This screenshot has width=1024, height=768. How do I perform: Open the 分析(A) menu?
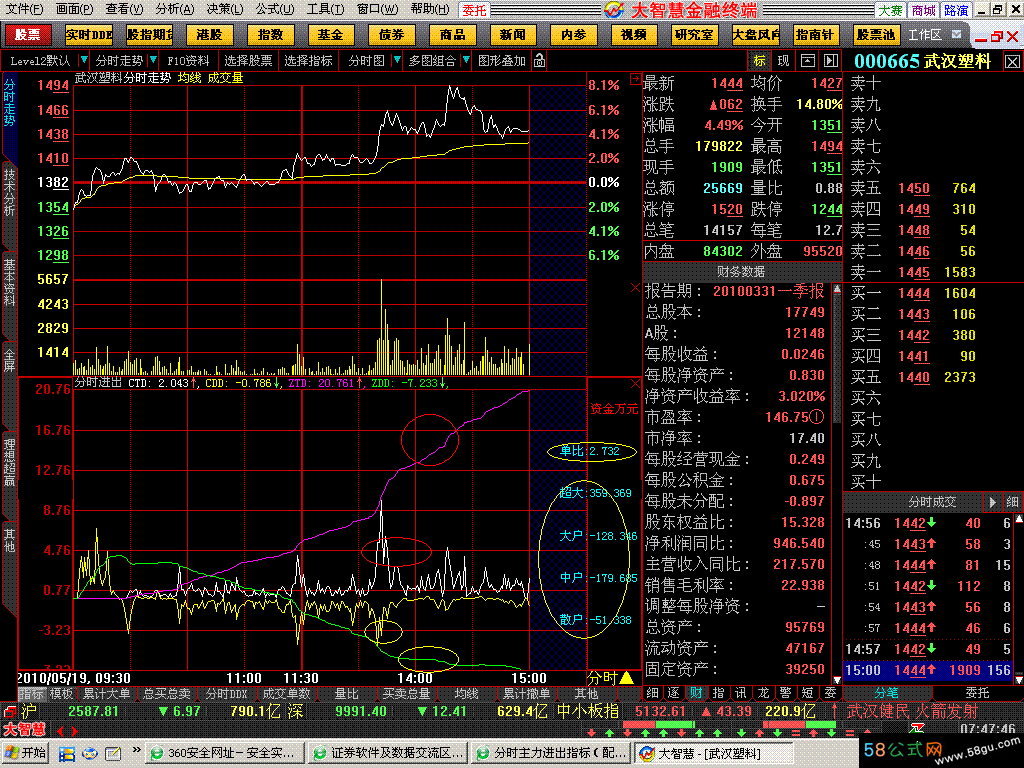[175, 9]
